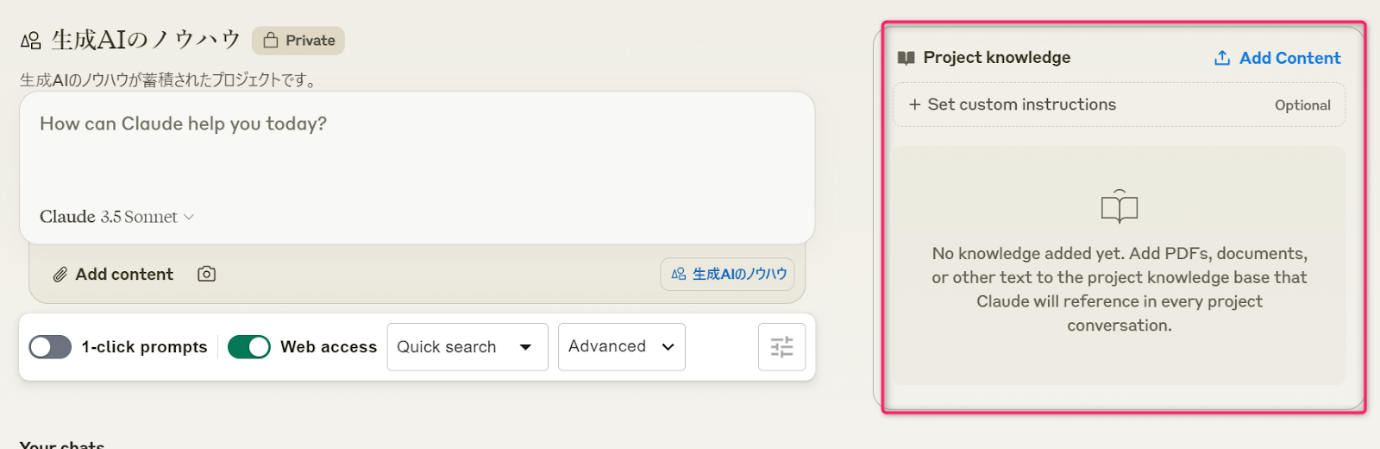Click the paperclip Add content icon
Image resolution: width=1380 pixels, height=449 pixels.
[60, 274]
